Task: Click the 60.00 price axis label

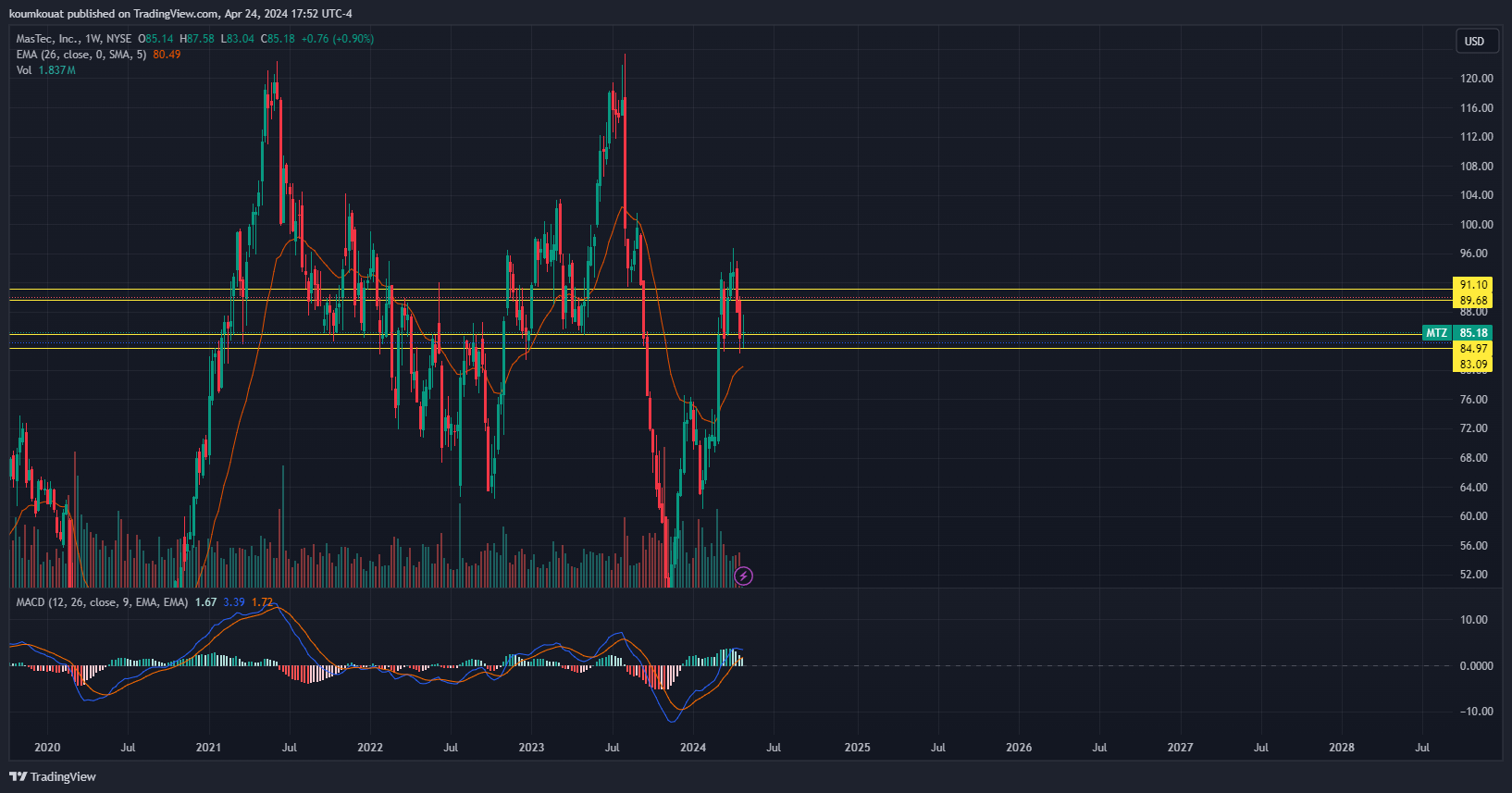Action: click(x=1474, y=516)
